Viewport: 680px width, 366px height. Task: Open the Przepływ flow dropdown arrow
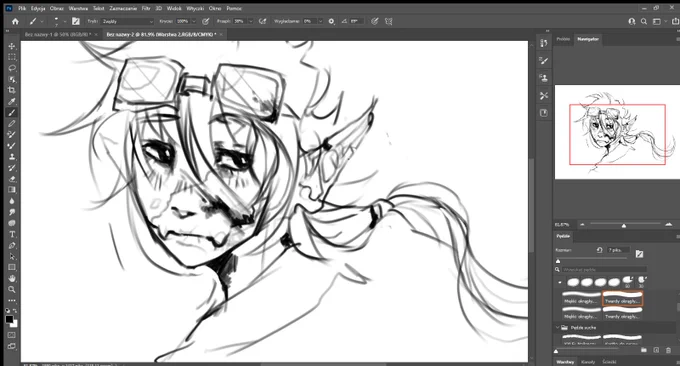tap(250, 21)
